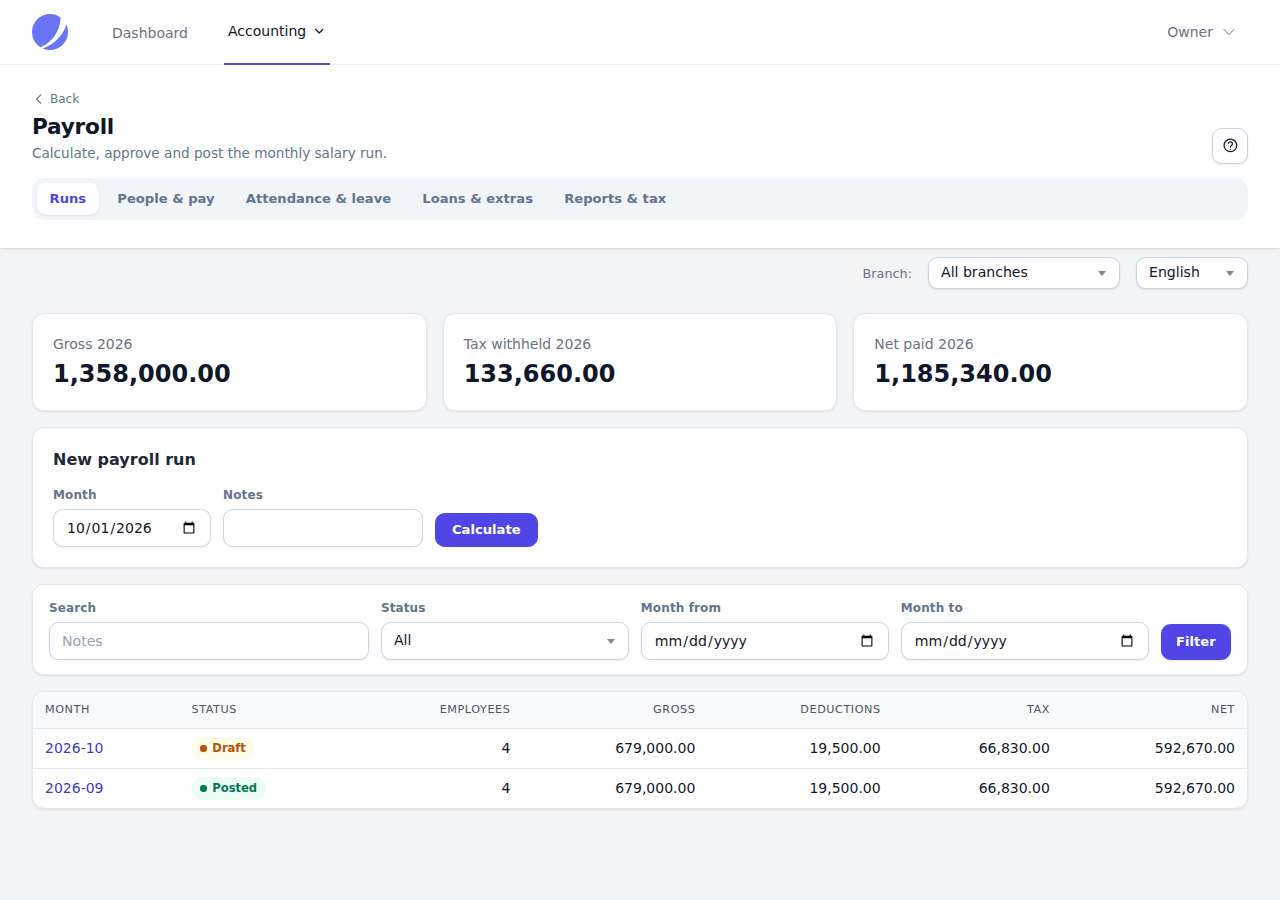Click the Tax withheld value 133,660.00
1280x900 pixels.
pos(540,374)
